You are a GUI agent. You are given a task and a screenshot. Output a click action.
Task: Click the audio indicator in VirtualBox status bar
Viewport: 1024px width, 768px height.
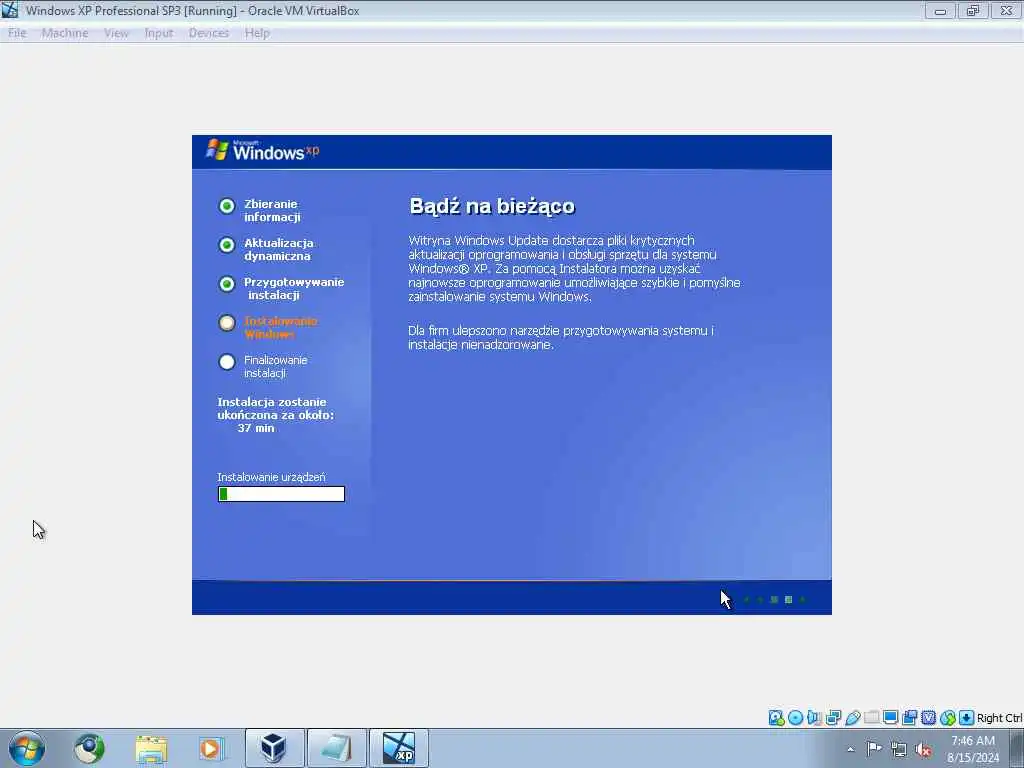click(814, 718)
